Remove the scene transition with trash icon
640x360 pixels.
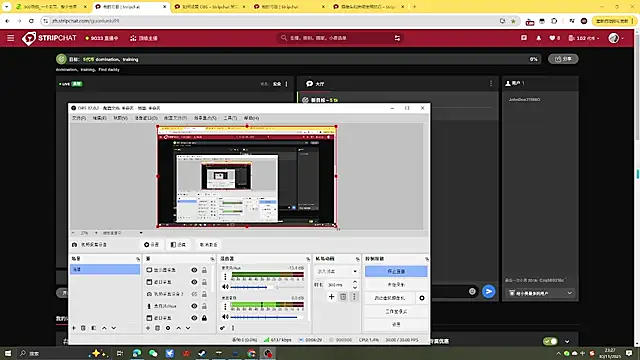click(x=343, y=297)
